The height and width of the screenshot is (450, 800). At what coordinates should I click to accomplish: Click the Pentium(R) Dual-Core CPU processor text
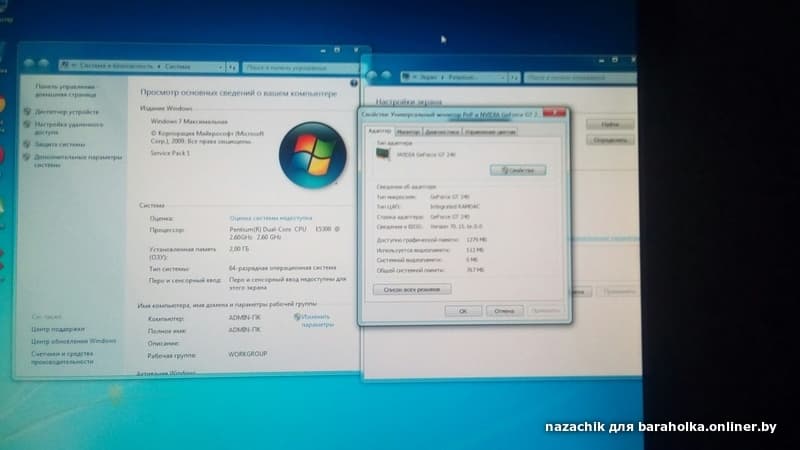tap(284, 233)
